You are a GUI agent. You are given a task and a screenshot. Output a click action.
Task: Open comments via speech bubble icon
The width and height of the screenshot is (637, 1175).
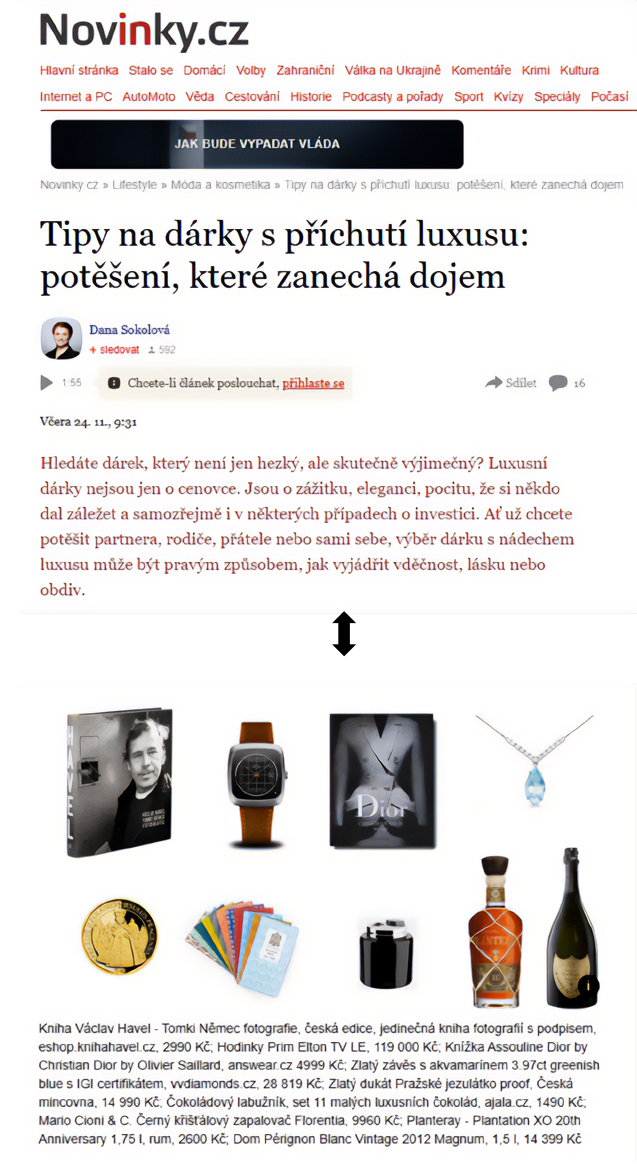click(558, 383)
